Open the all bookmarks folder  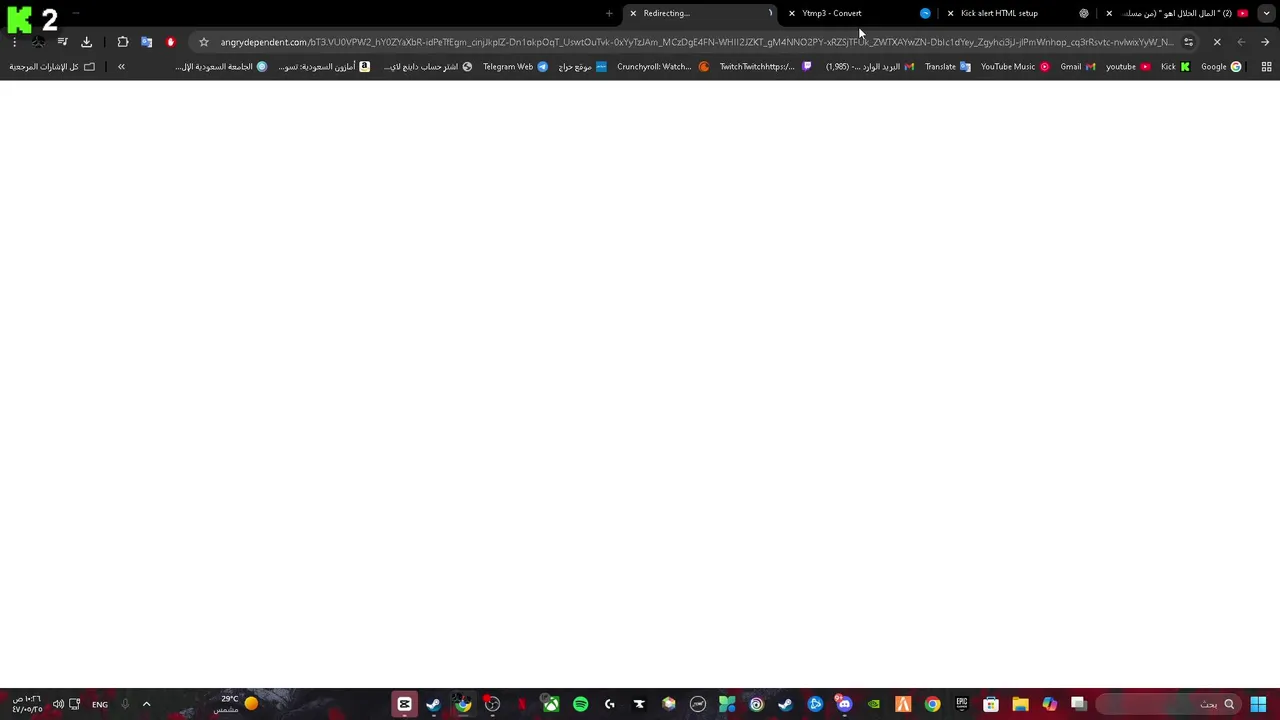point(52,67)
